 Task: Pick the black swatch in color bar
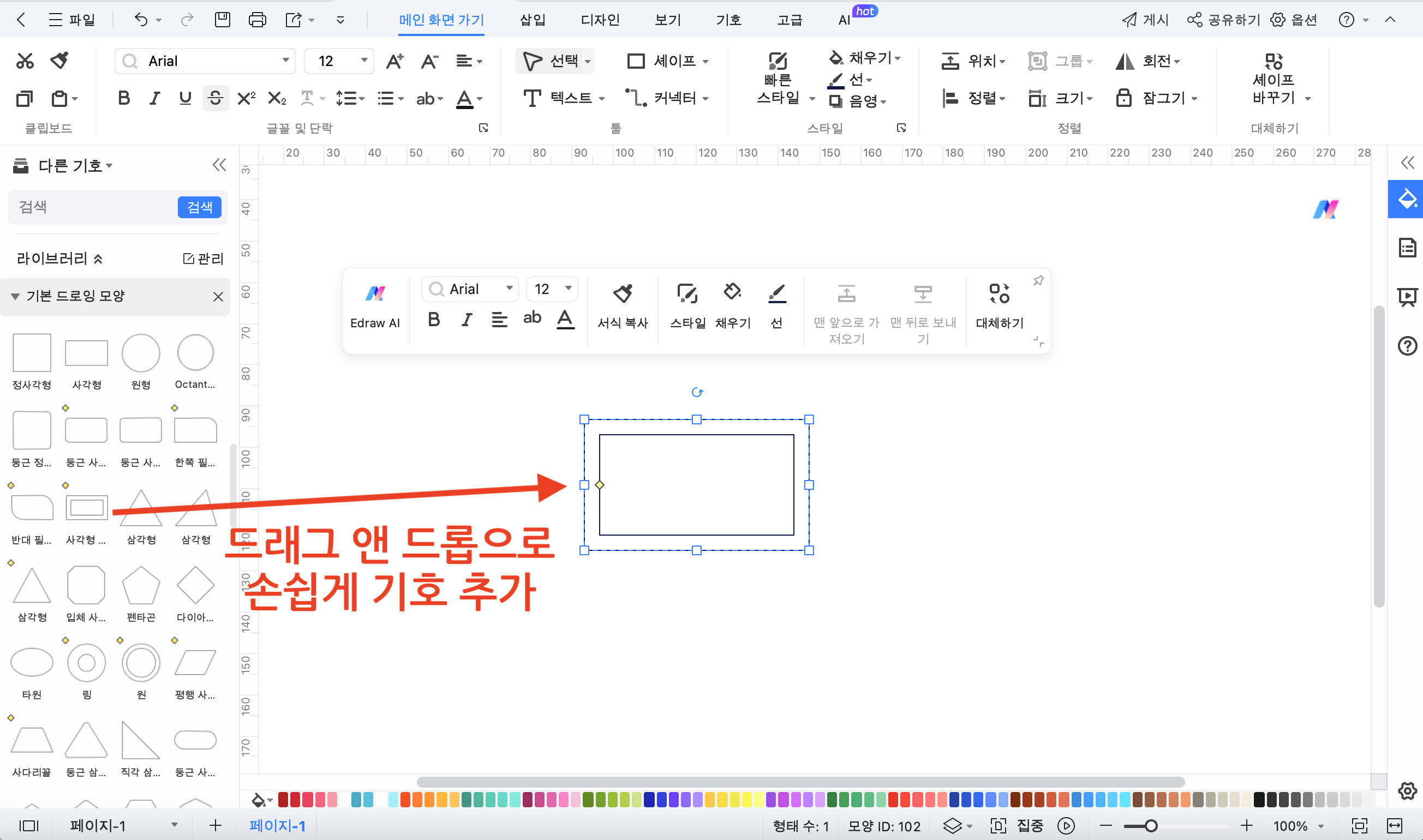coord(1259,799)
